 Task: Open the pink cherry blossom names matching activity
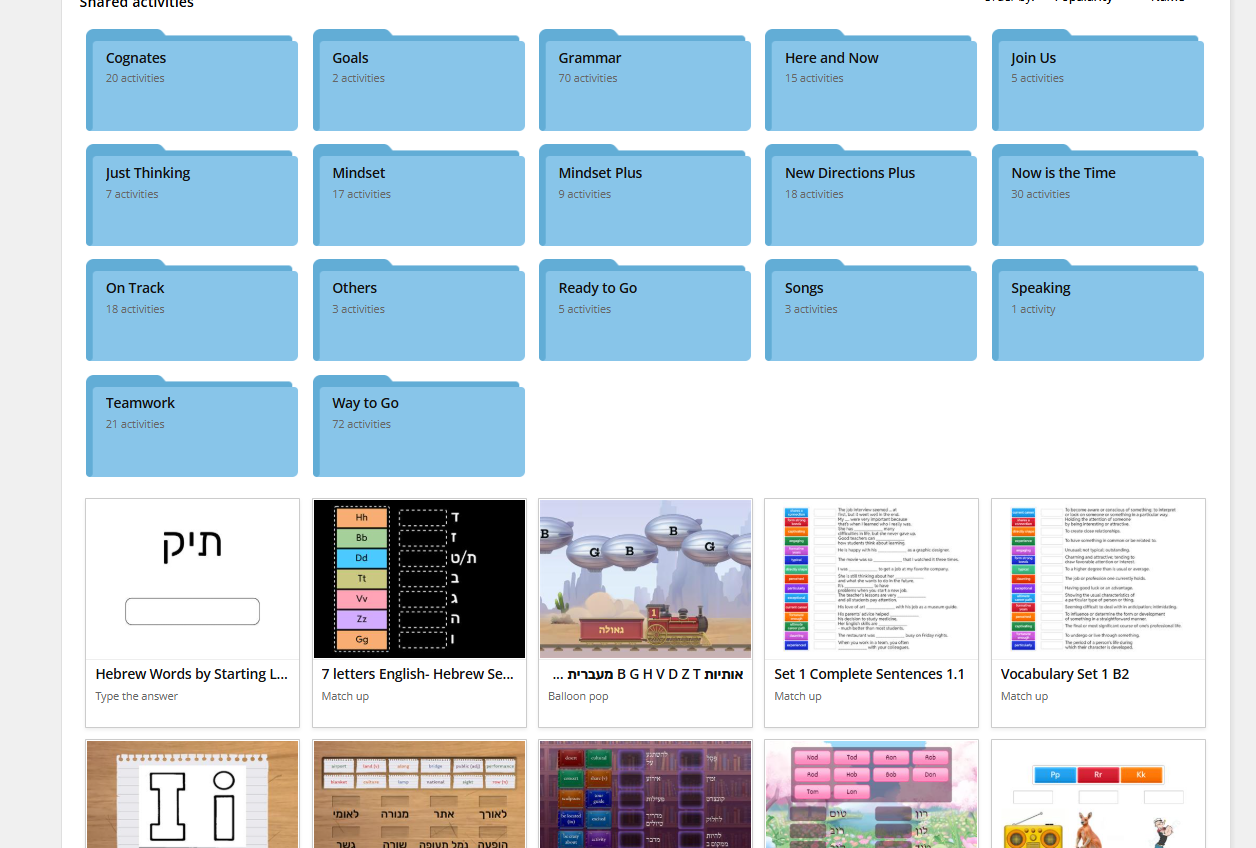(871, 794)
